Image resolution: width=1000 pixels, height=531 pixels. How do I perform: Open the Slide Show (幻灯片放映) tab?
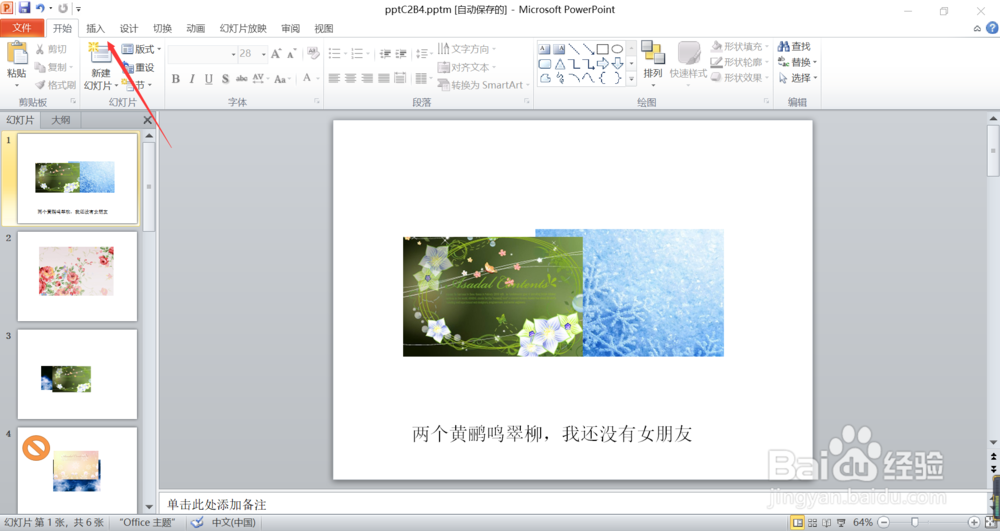pos(243,28)
